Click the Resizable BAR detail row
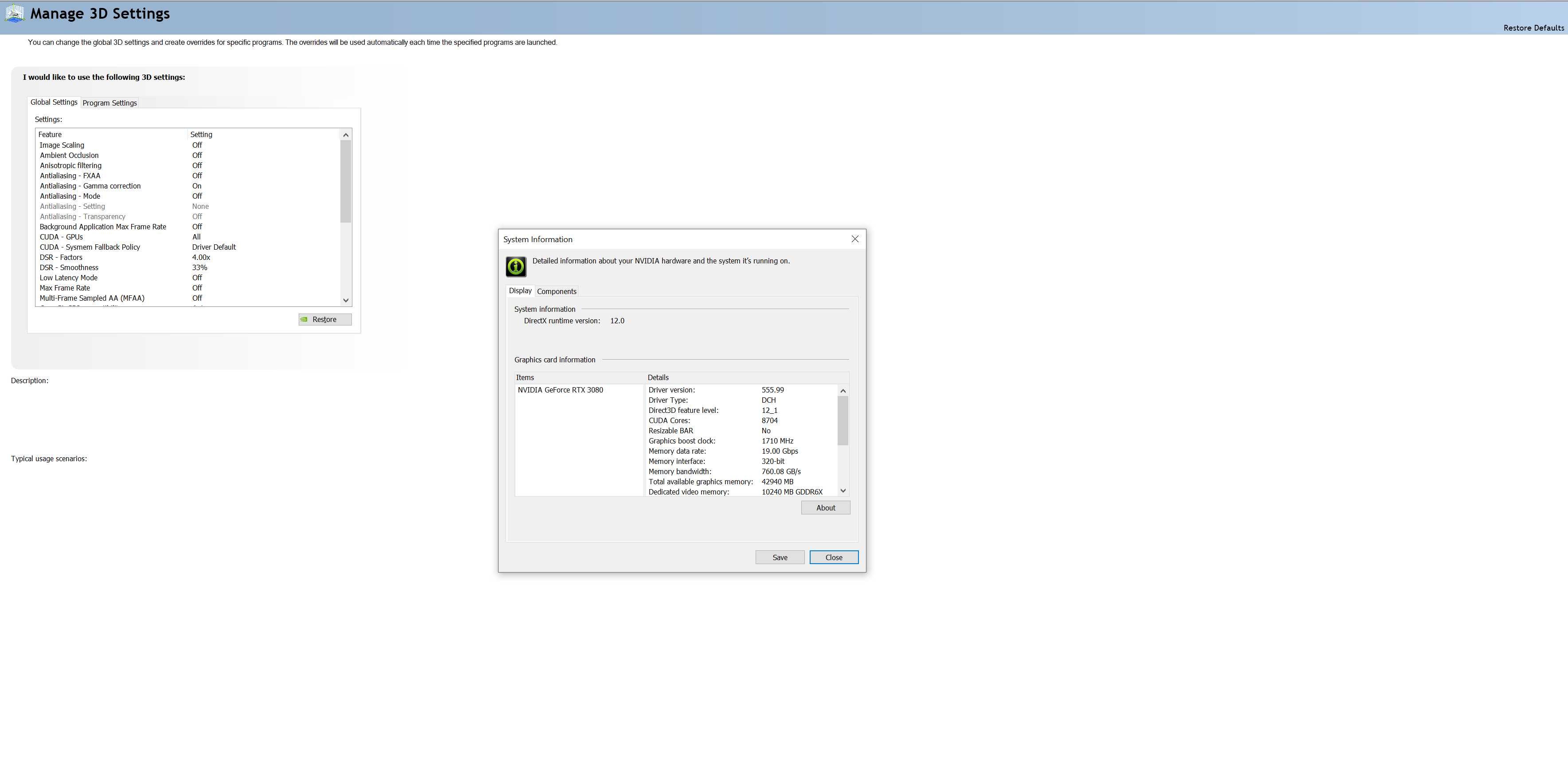This screenshot has width=1568, height=761. [741, 431]
